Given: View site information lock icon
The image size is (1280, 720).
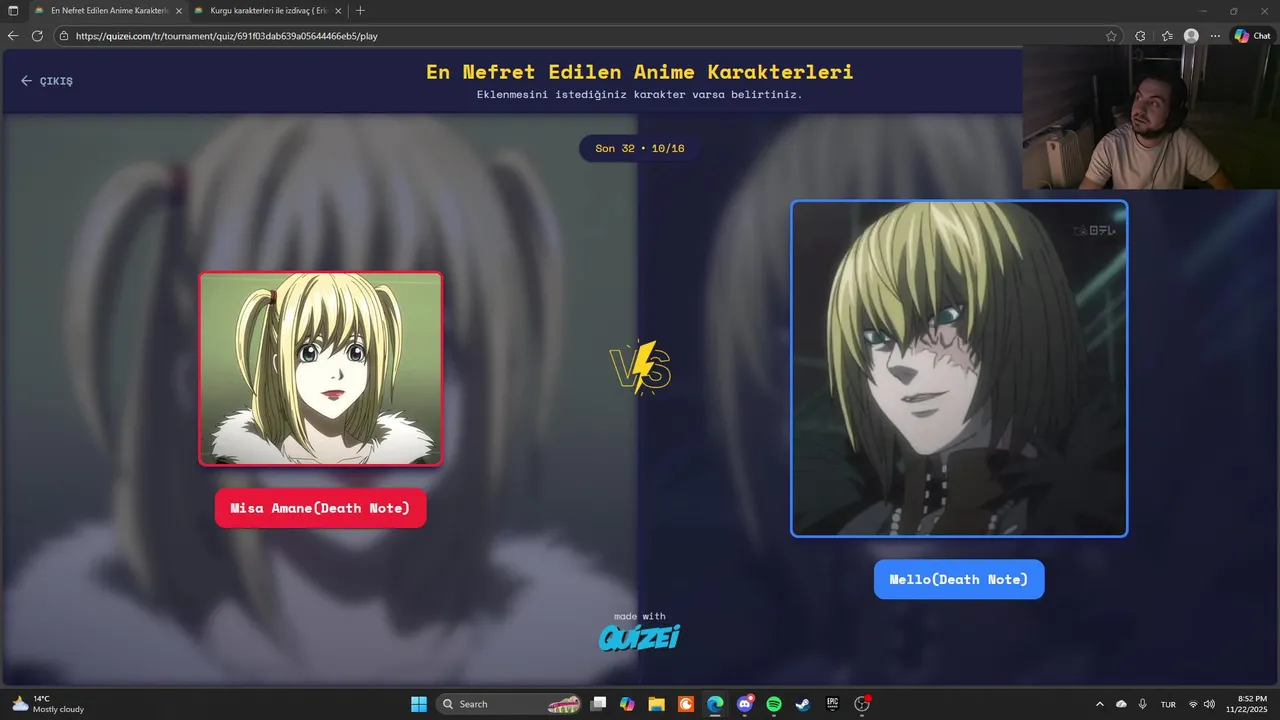Looking at the screenshot, I should 64,36.
